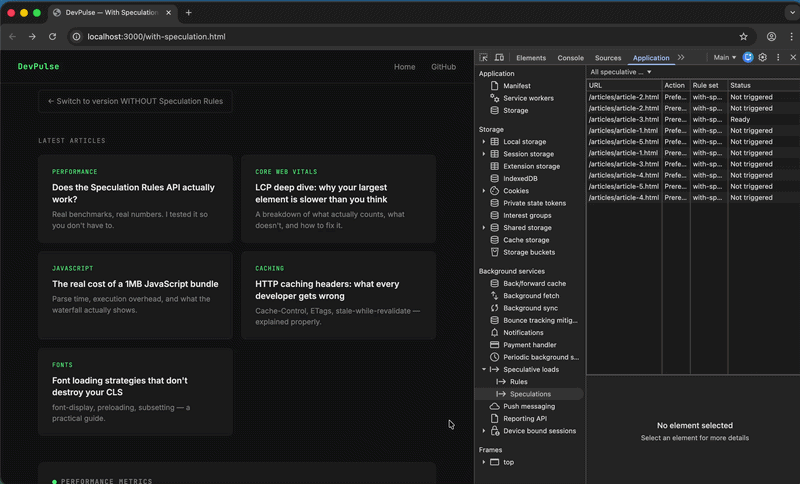Select the DevPulse browser tab
This screenshot has width=800, height=484.
click(x=112, y=13)
